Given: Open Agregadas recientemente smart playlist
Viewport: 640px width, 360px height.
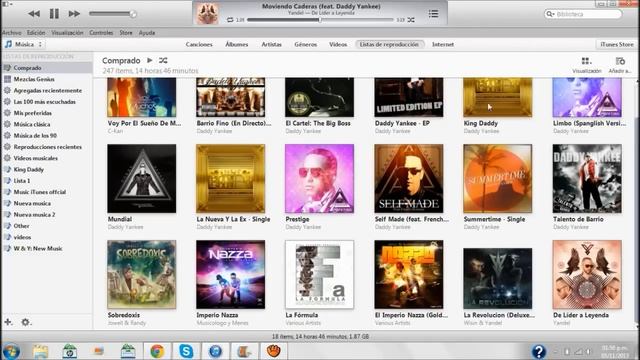Looking at the screenshot, I should [x=47, y=91].
